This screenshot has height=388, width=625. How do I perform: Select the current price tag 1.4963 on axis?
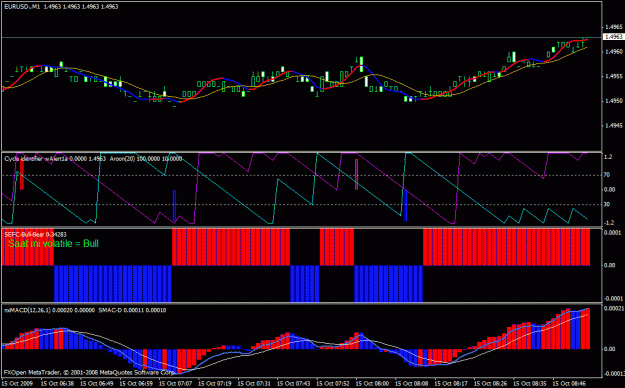[613, 37]
